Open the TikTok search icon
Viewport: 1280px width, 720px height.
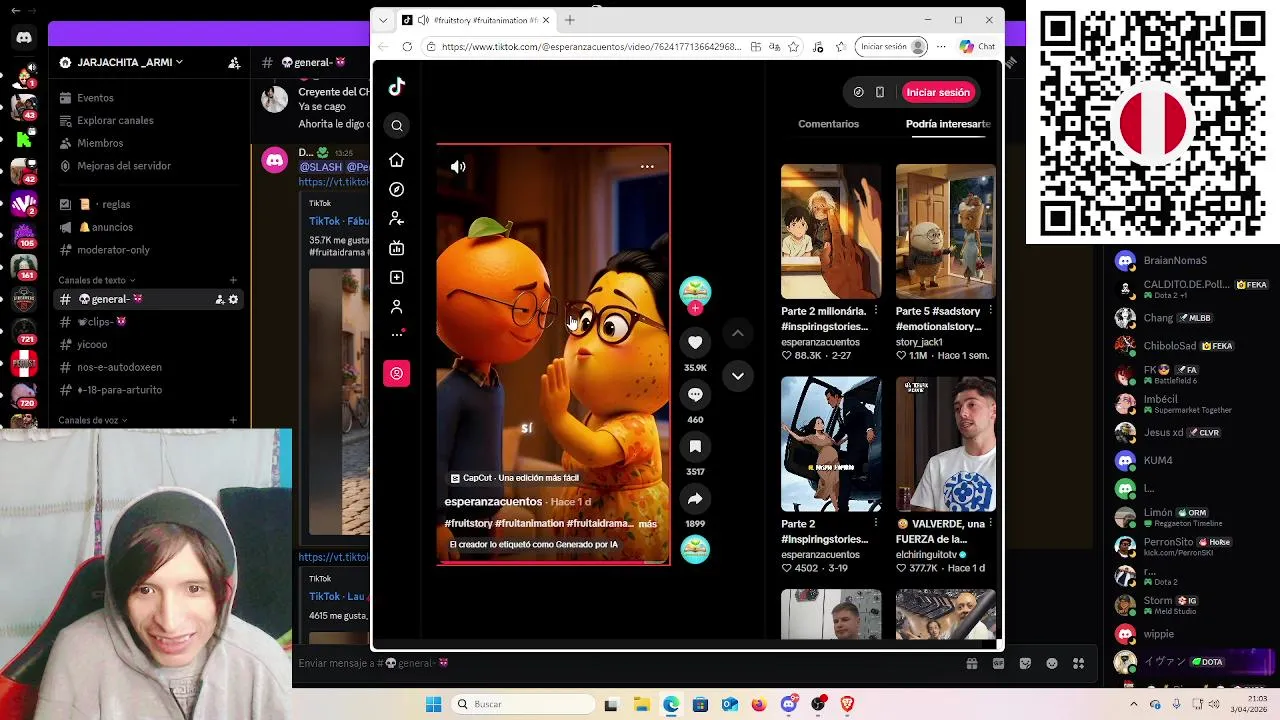click(397, 125)
